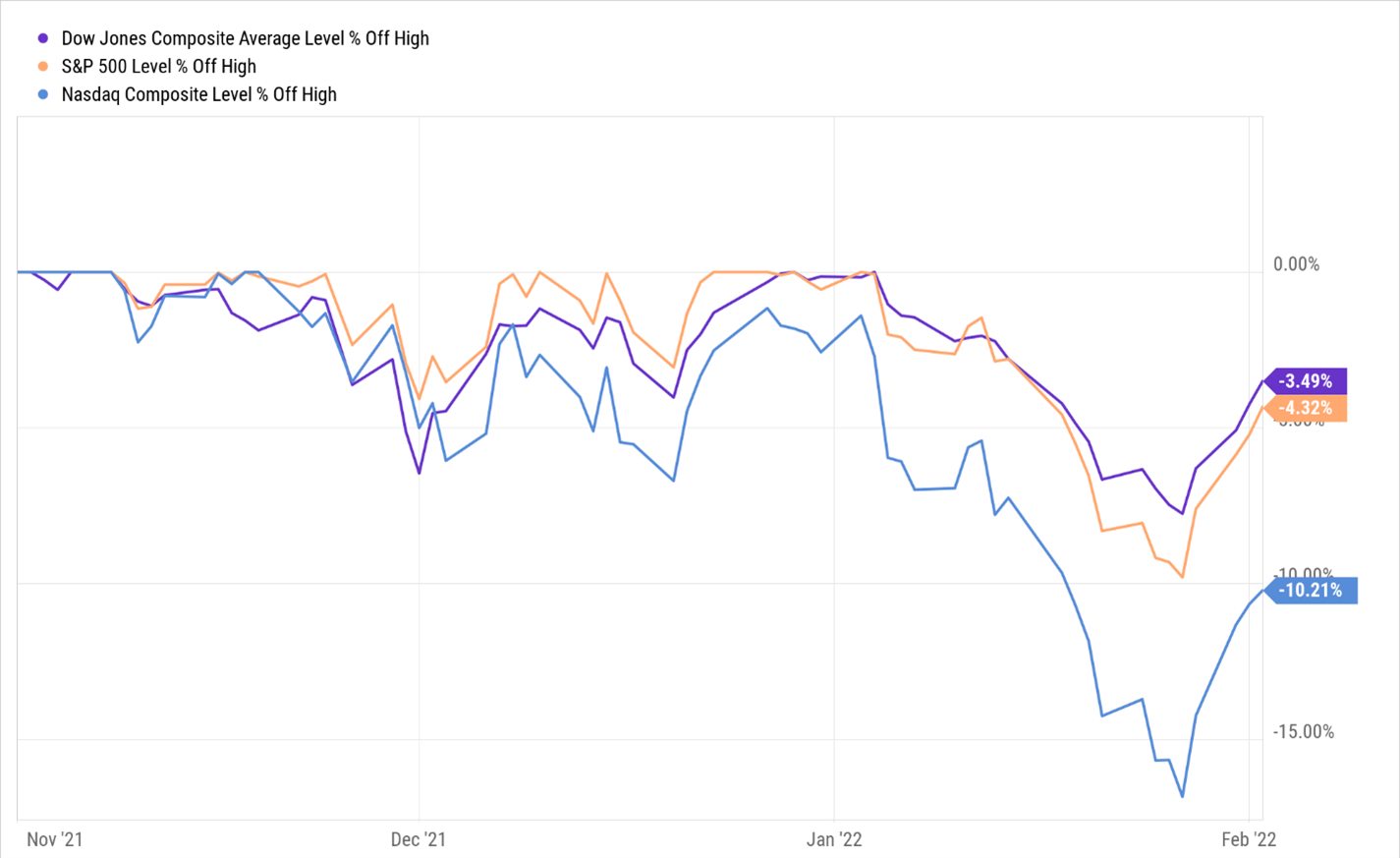Select the blue -10.21% value tag
The height and width of the screenshot is (858, 1400).
[1311, 590]
